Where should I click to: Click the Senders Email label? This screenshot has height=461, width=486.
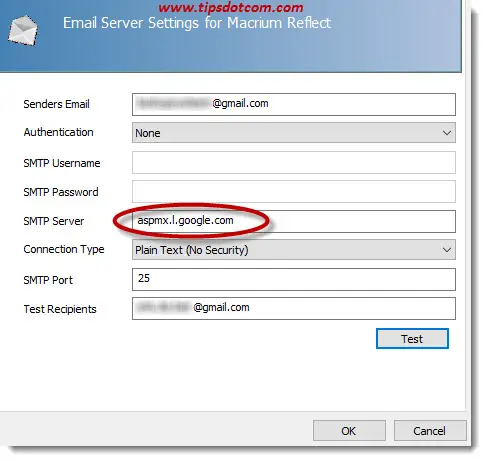tap(56, 104)
